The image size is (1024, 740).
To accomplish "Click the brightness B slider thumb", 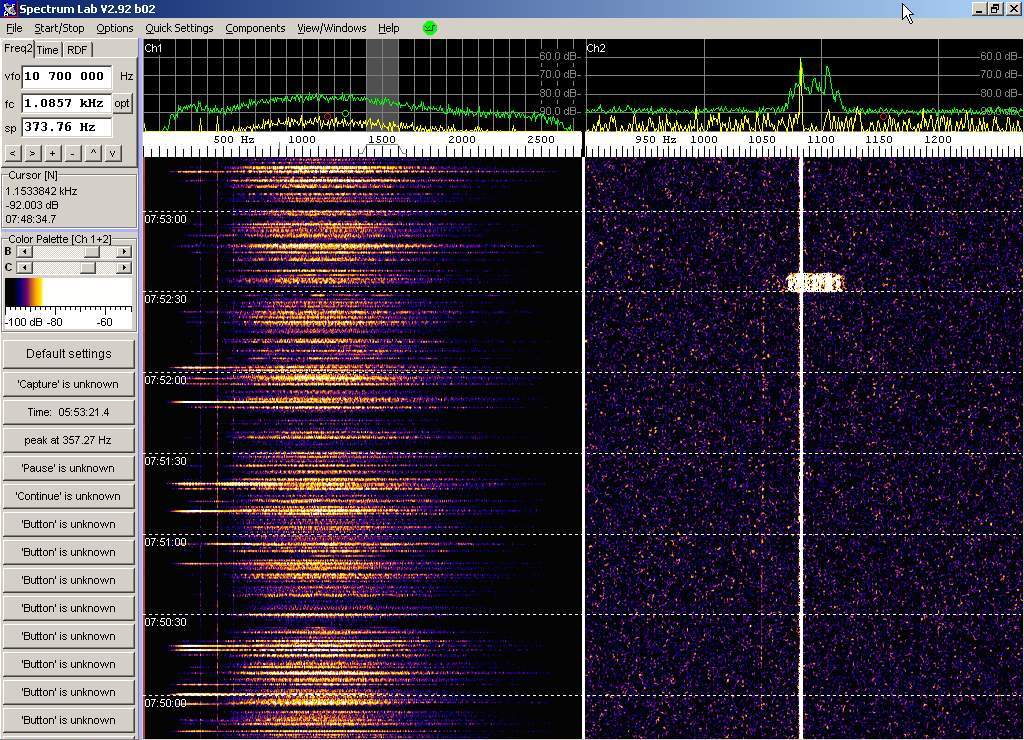I will pyautogui.click(x=91, y=252).
